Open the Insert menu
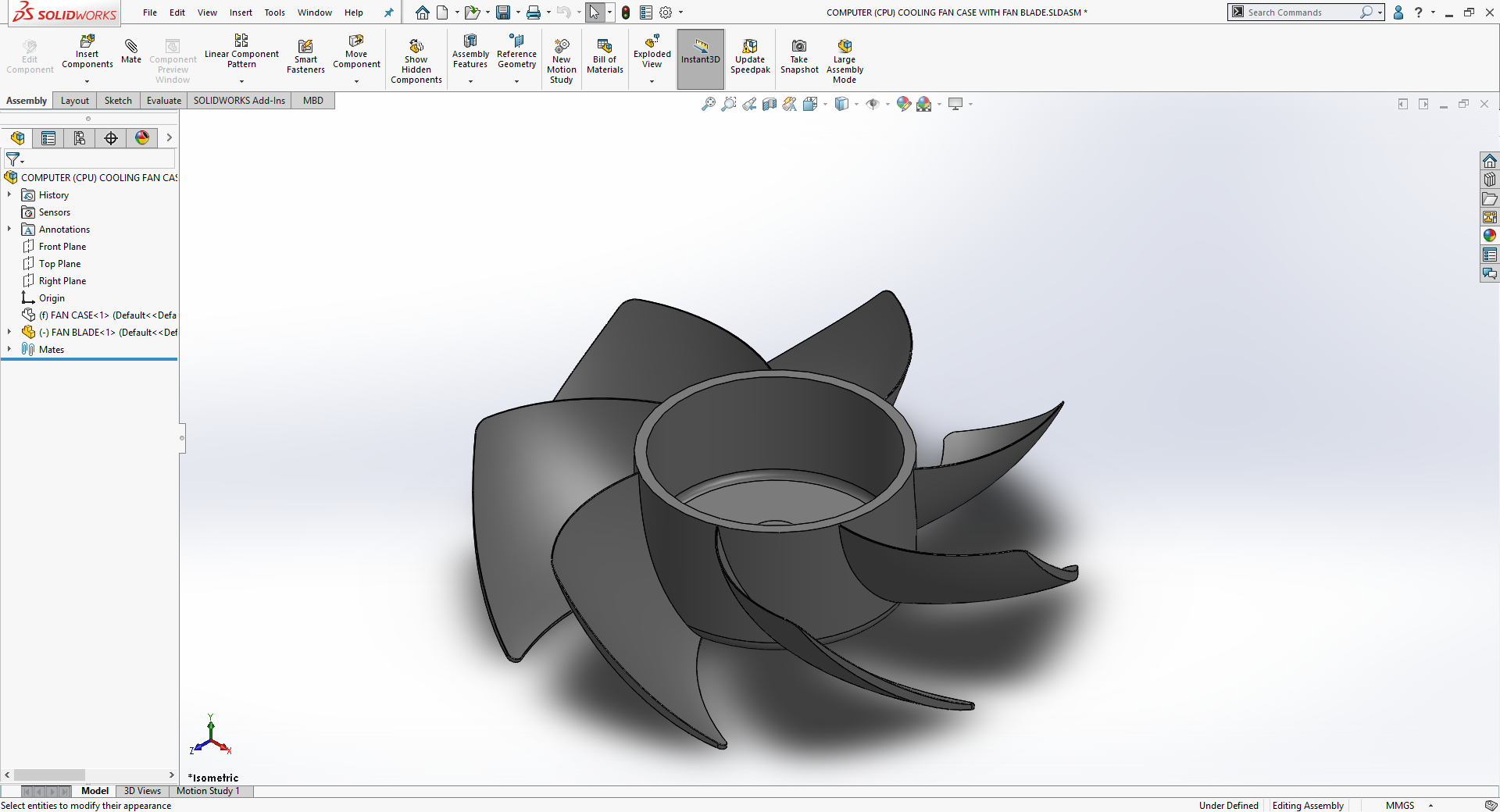Image resolution: width=1500 pixels, height=812 pixels. pyautogui.click(x=241, y=12)
